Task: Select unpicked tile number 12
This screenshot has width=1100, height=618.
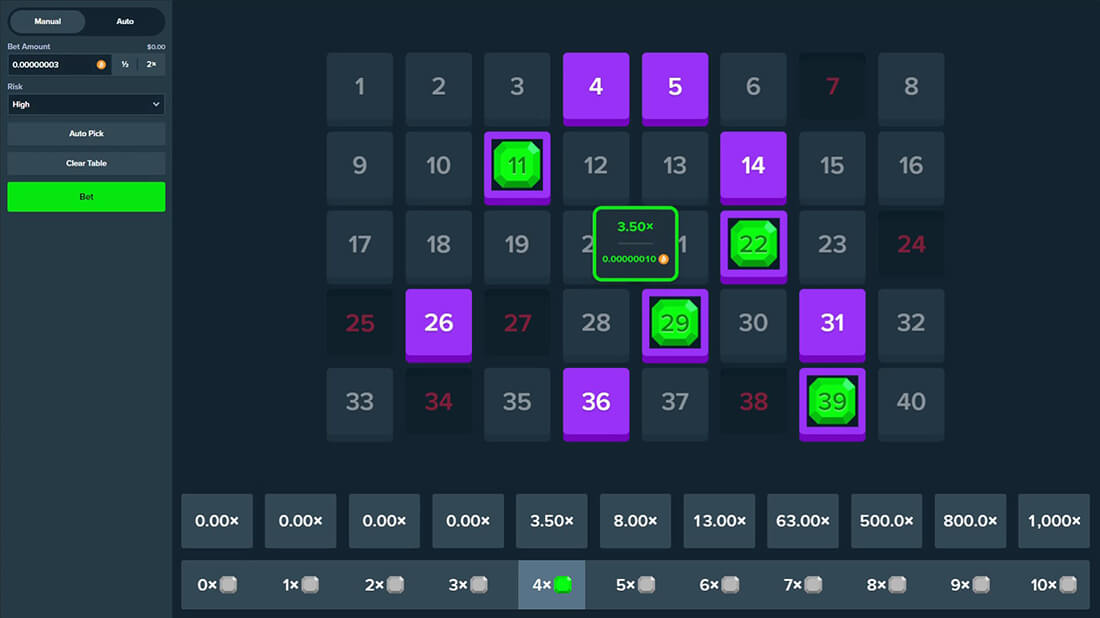Action: [x=596, y=165]
